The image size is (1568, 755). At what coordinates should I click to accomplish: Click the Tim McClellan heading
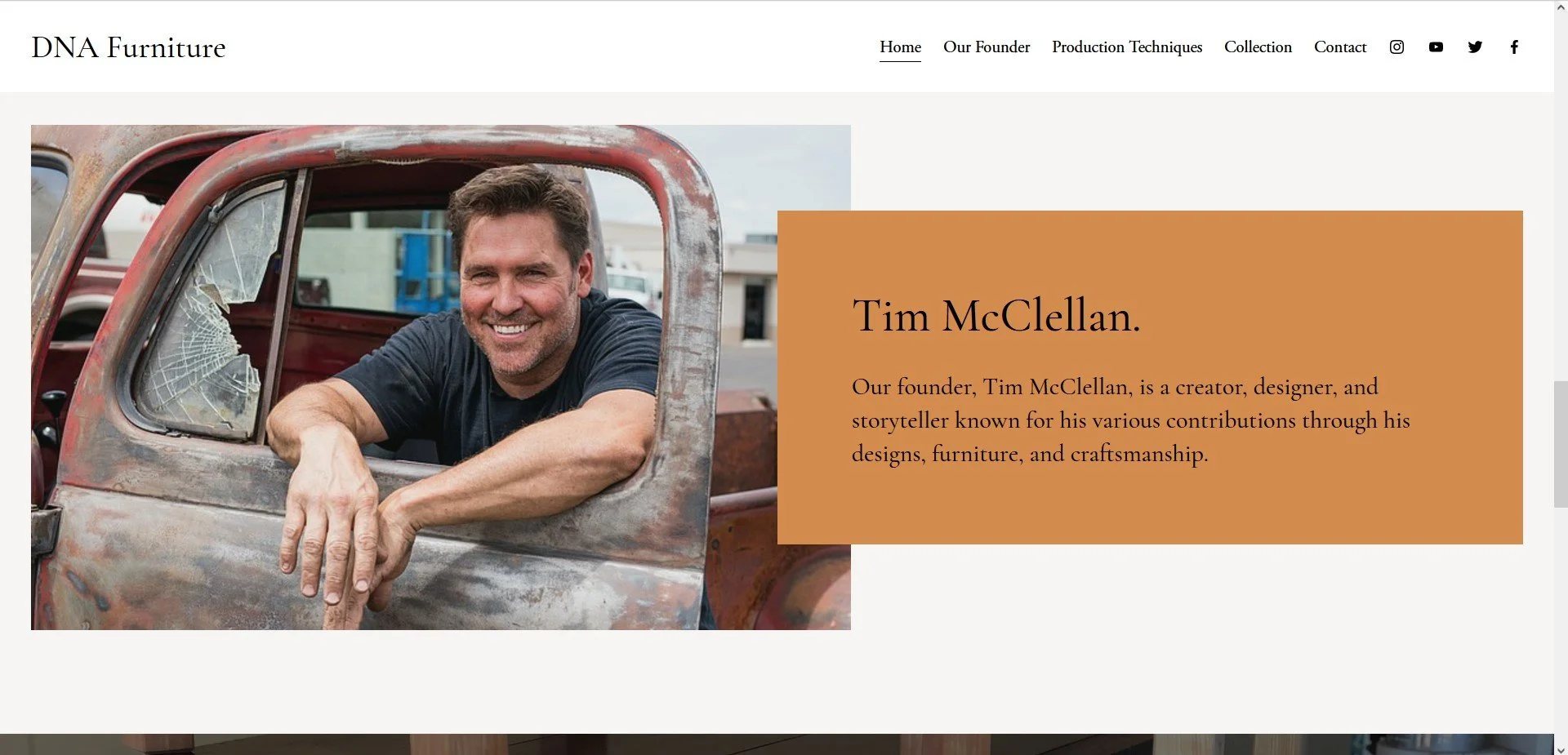(996, 316)
